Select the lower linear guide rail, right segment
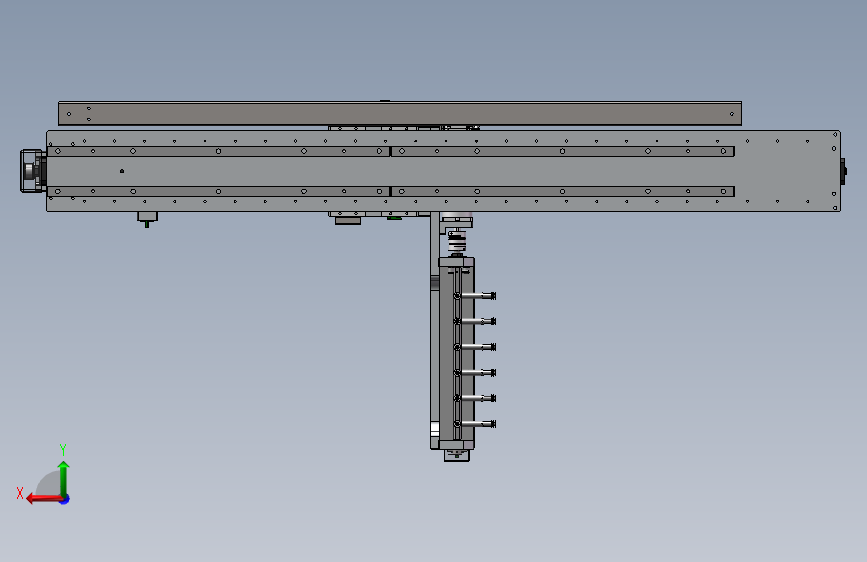This screenshot has height=562, width=867. tap(563, 191)
